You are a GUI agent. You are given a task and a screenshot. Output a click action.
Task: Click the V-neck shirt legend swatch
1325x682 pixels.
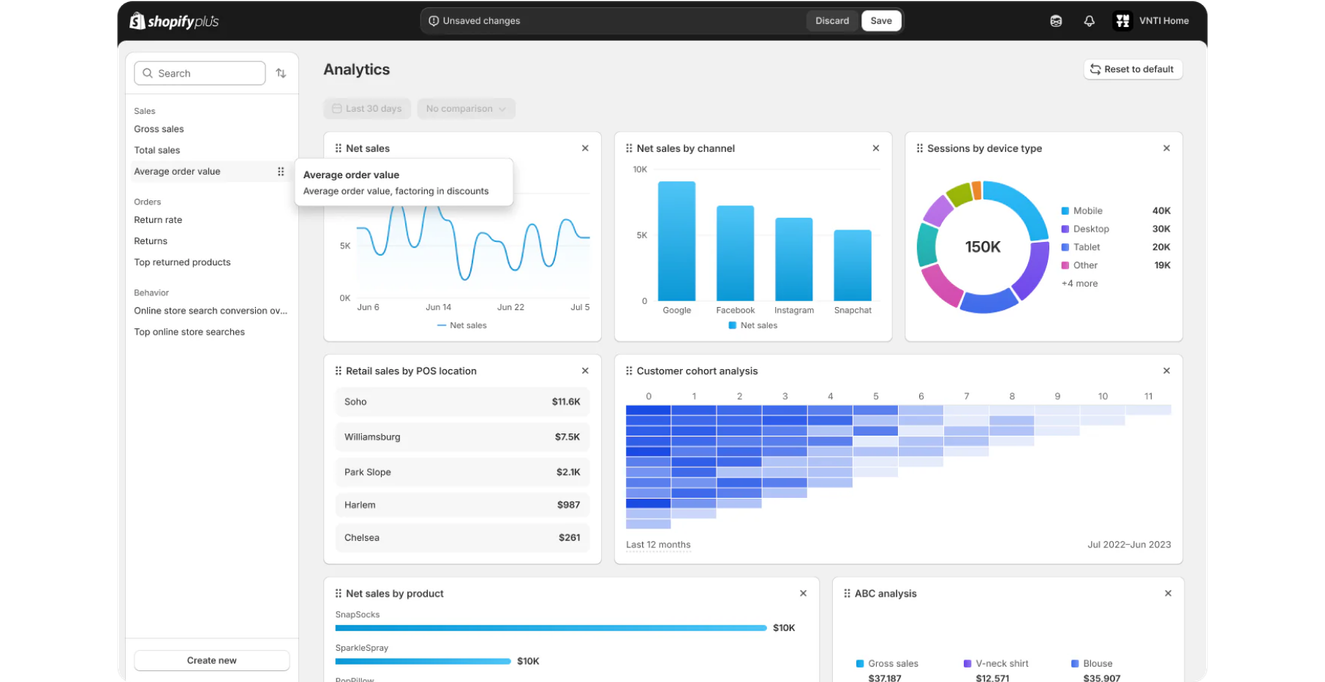(967, 664)
